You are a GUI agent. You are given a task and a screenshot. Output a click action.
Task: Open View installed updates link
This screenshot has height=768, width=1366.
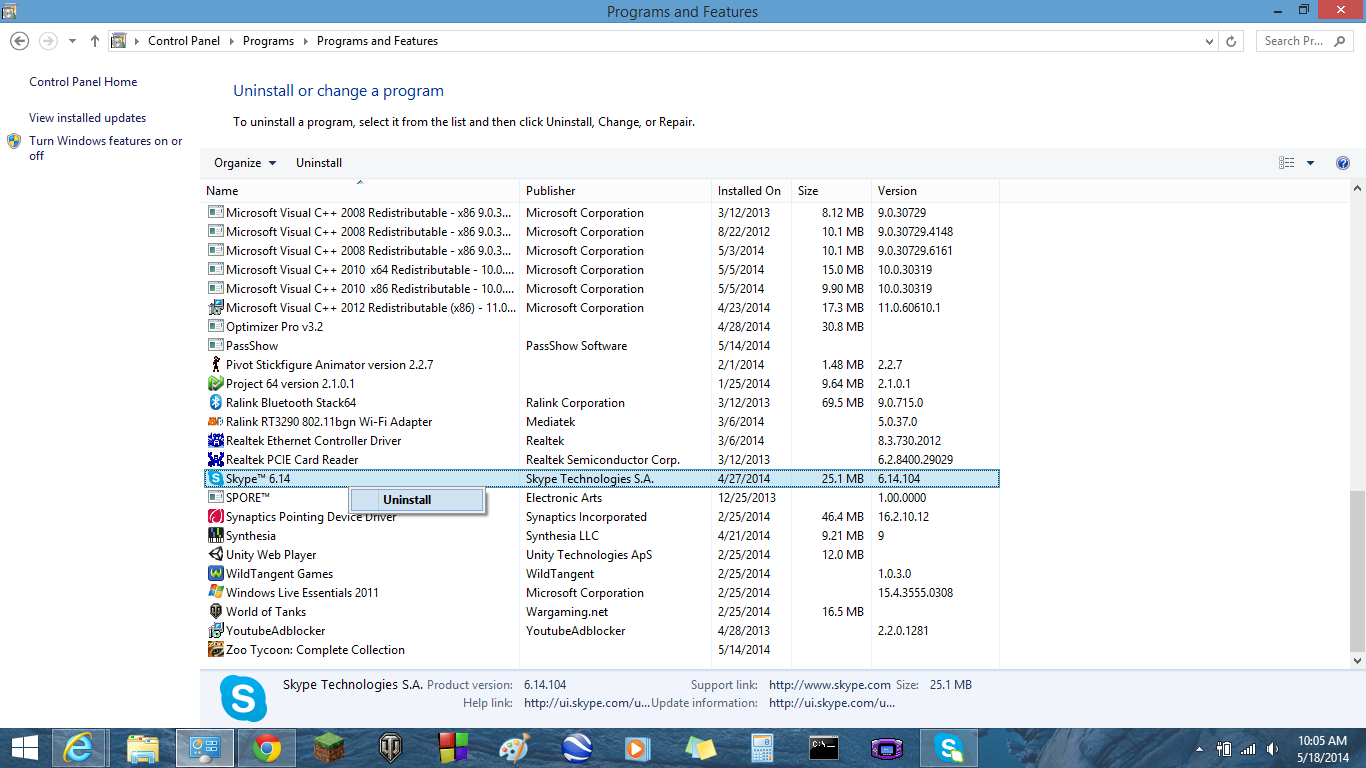point(87,118)
